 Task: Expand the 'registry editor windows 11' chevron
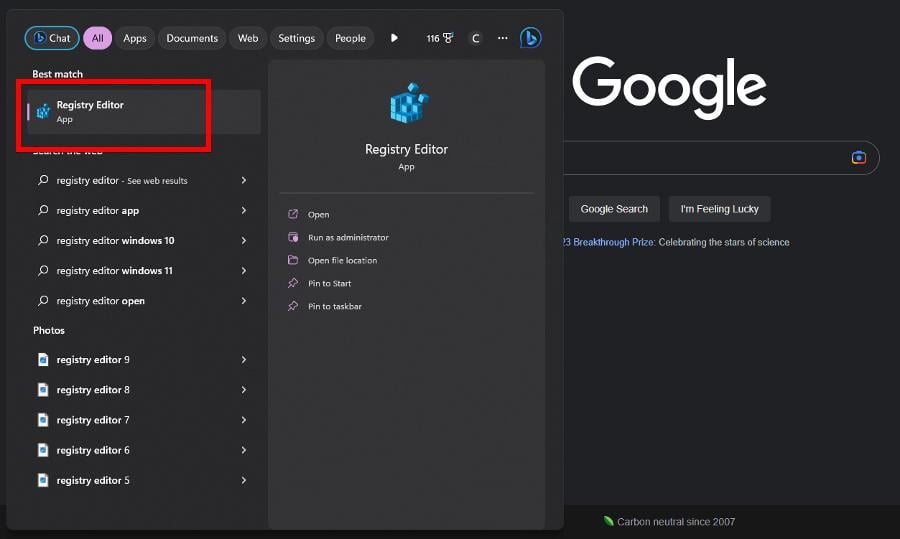(x=244, y=271)
